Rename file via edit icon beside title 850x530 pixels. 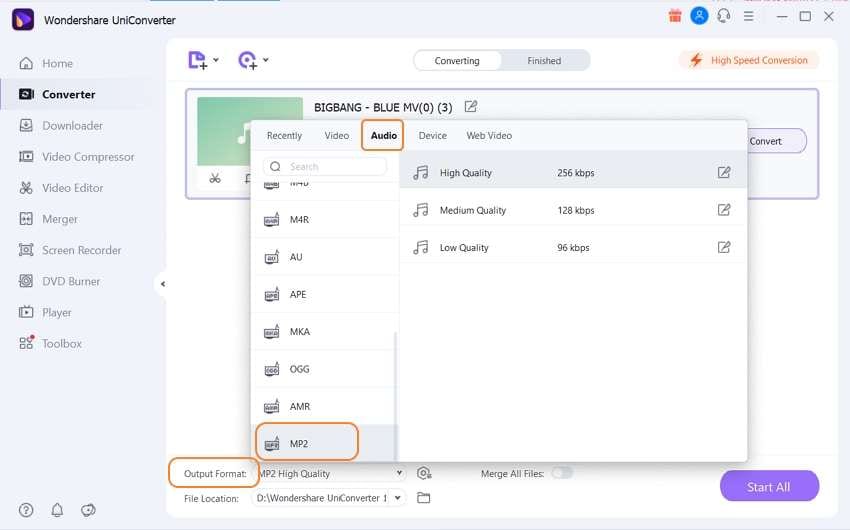tap(471, 107)
